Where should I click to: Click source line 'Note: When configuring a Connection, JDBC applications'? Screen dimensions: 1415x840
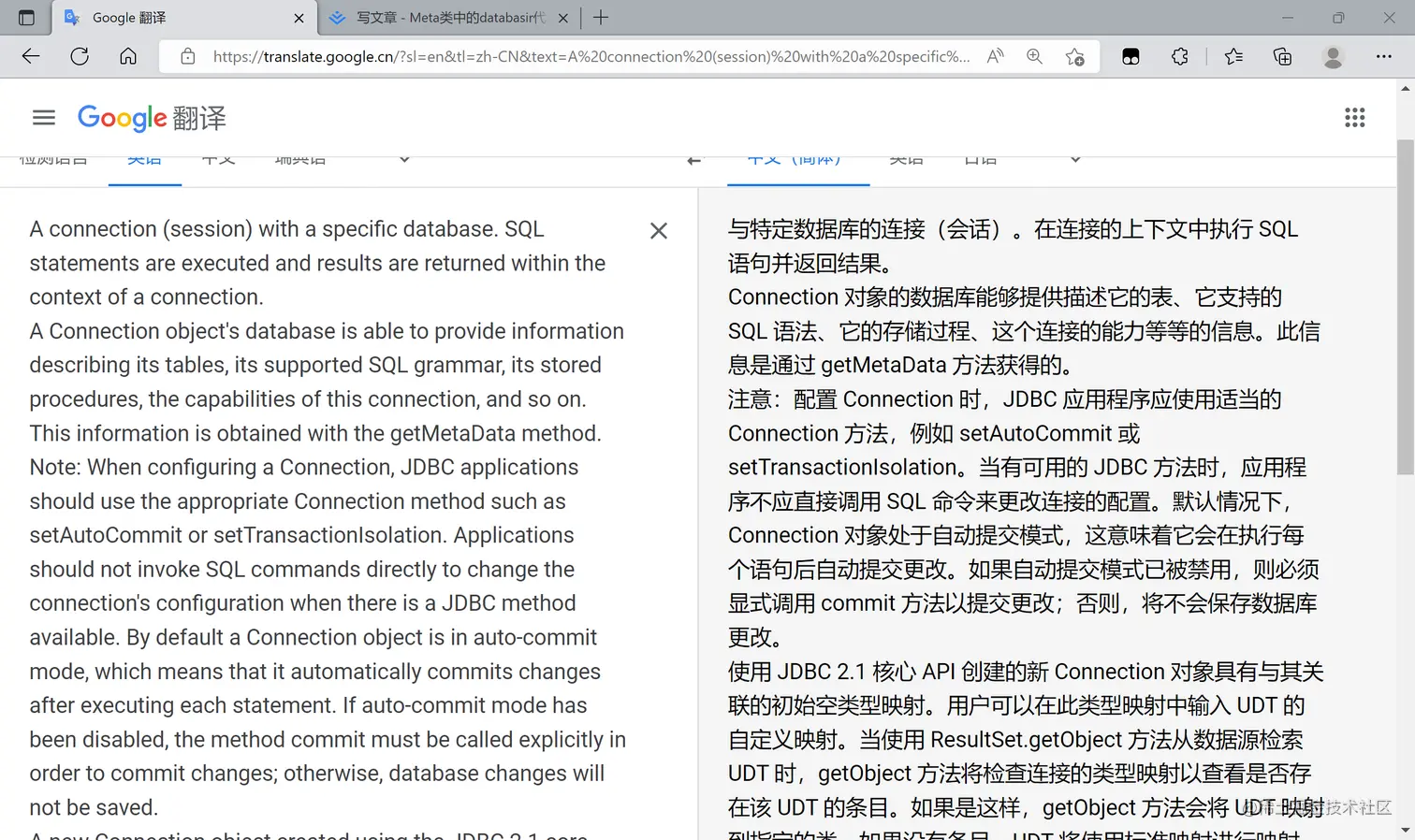pos(304,467)
